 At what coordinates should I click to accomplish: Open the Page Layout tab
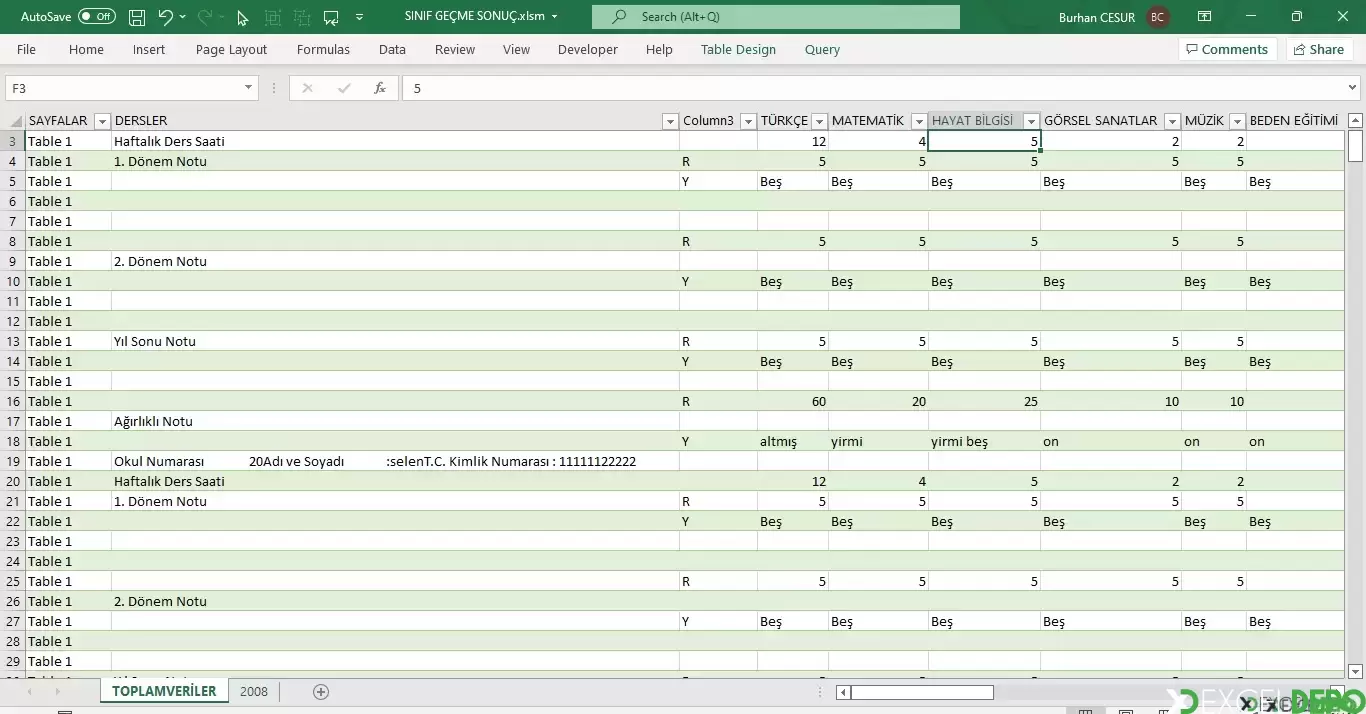[x=231, y=49]
